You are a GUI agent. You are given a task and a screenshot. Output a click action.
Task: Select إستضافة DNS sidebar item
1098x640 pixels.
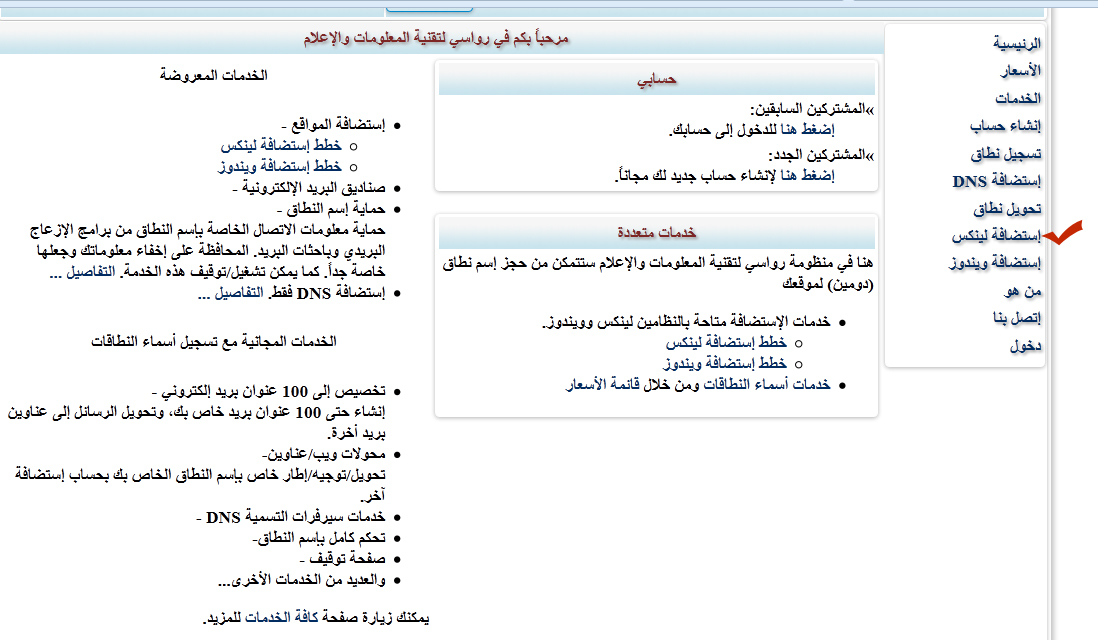tap(997, 181)
